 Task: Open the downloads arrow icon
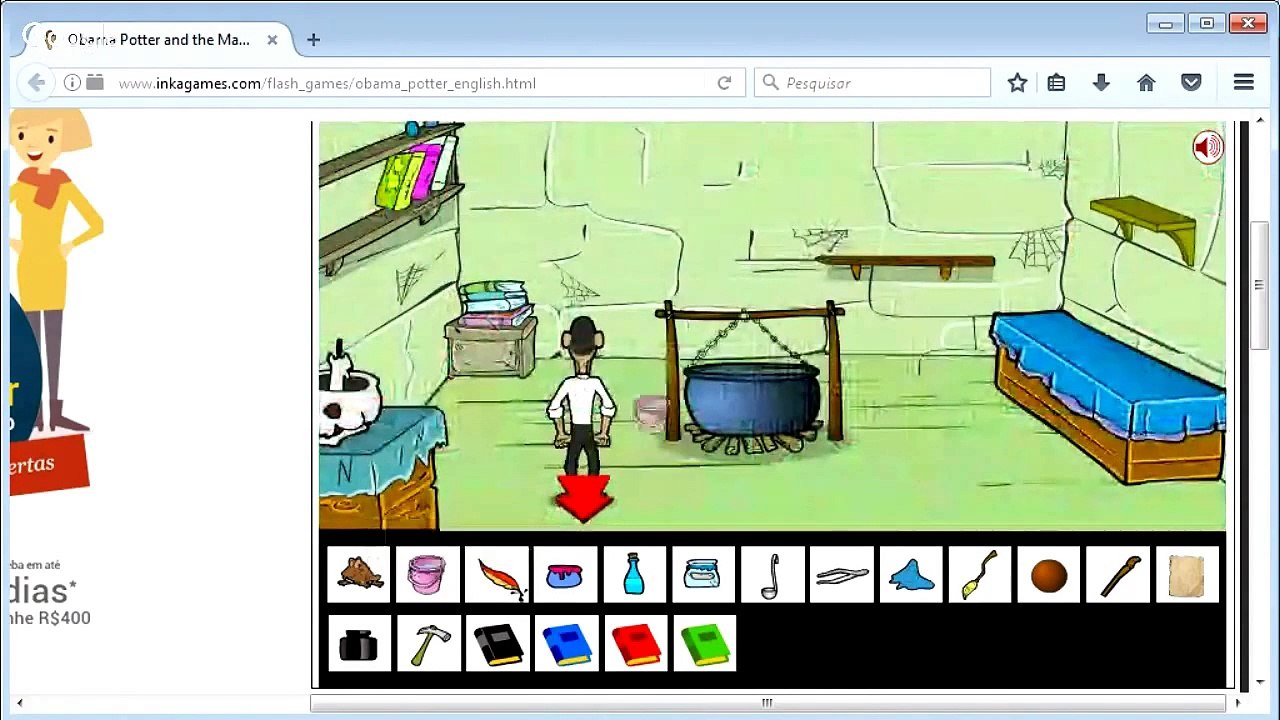pyautogui.click(x=1101, y=83)
